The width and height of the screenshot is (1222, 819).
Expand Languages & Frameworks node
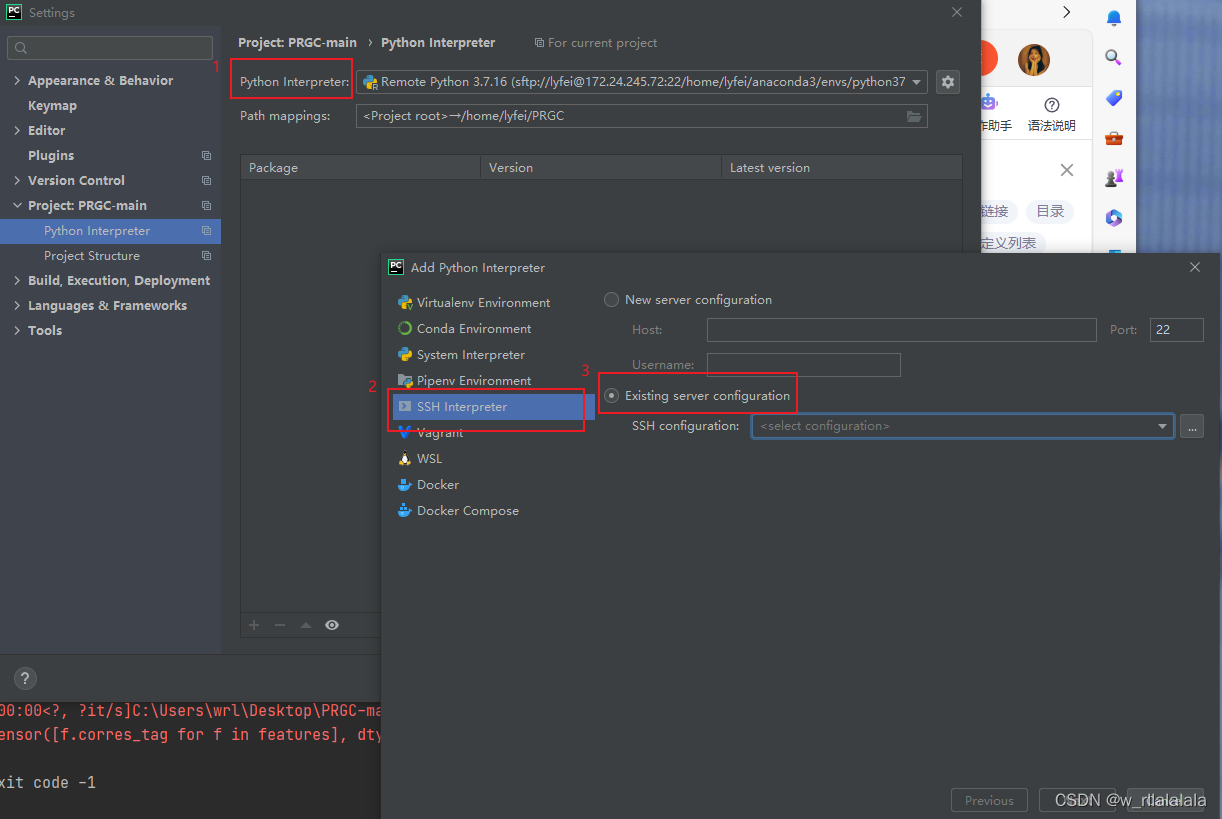pyautogui.click(x=17, y=306)
